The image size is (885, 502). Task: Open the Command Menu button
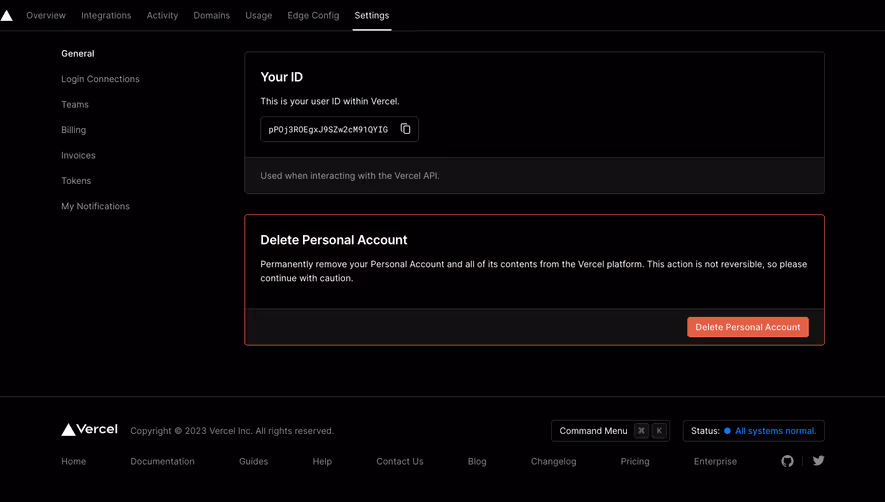(x=610, y=431)
